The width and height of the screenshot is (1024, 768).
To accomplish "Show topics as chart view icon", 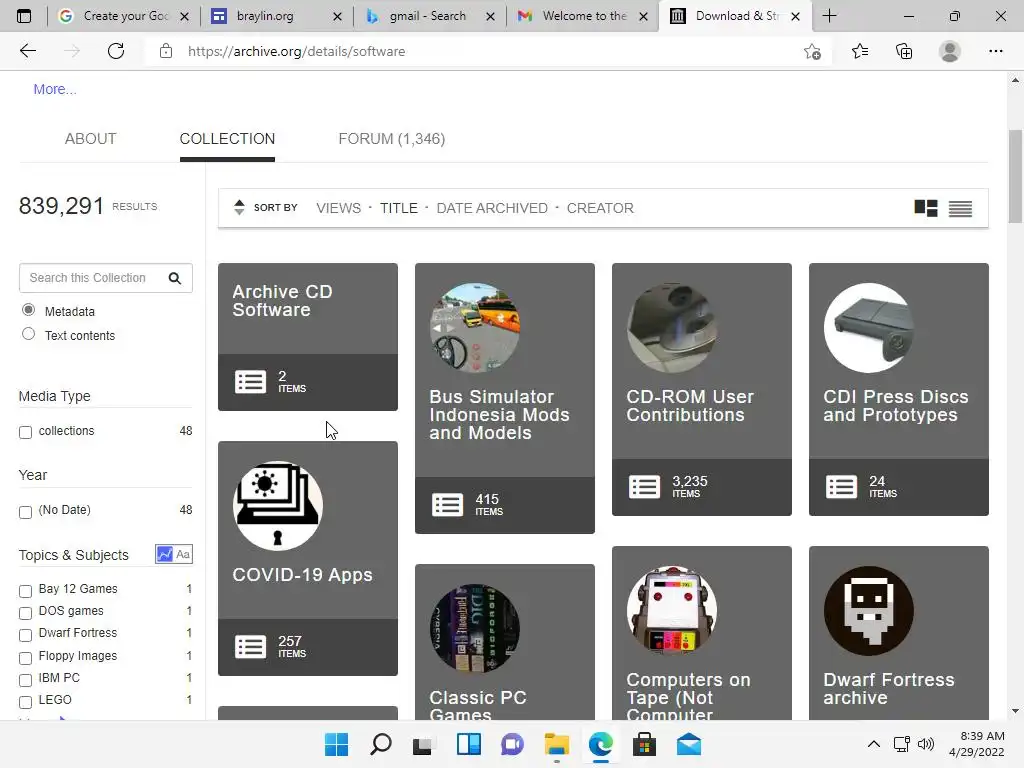I will (165, 554).
